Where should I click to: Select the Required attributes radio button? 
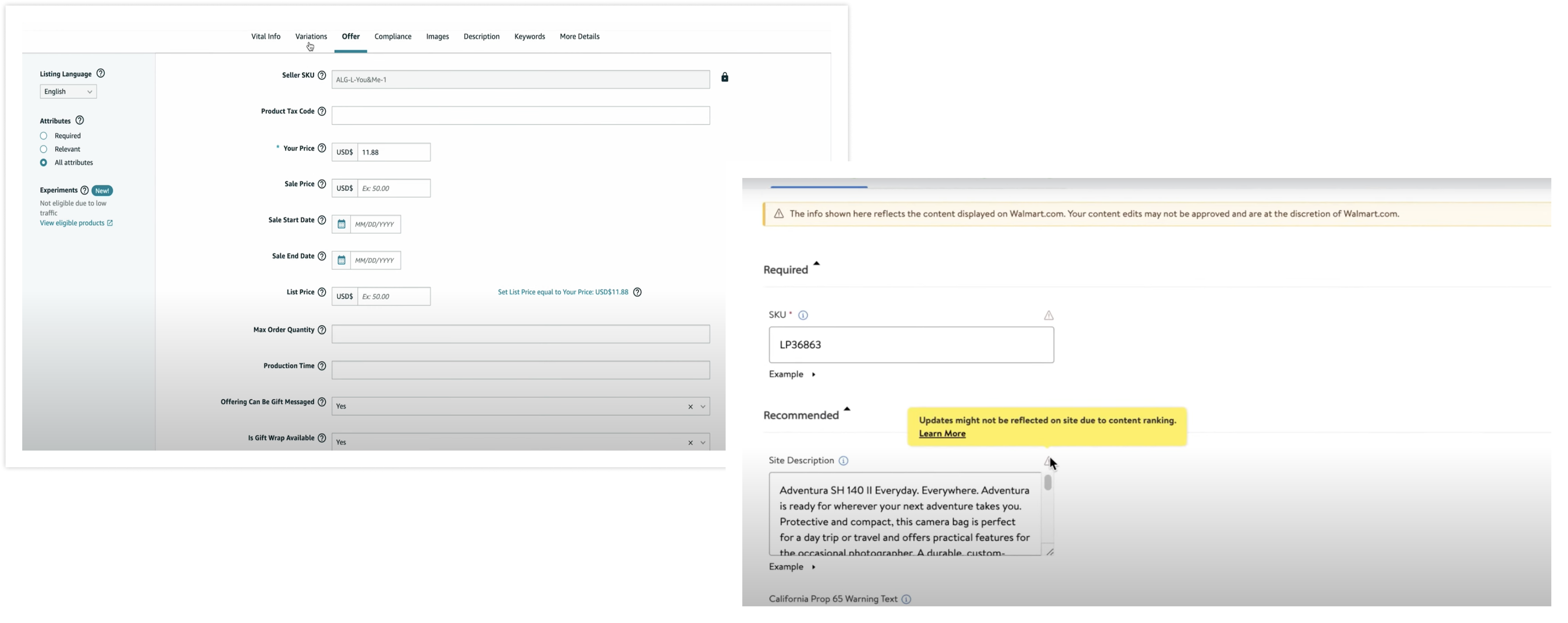[43, 136]
